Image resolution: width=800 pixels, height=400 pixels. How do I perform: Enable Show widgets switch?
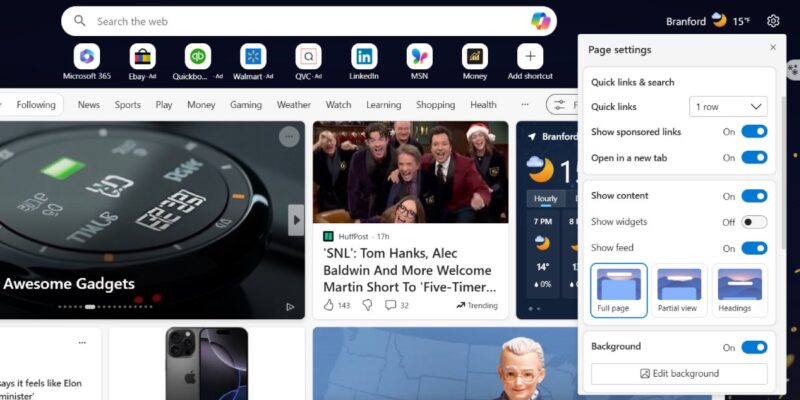click(754, 222)
